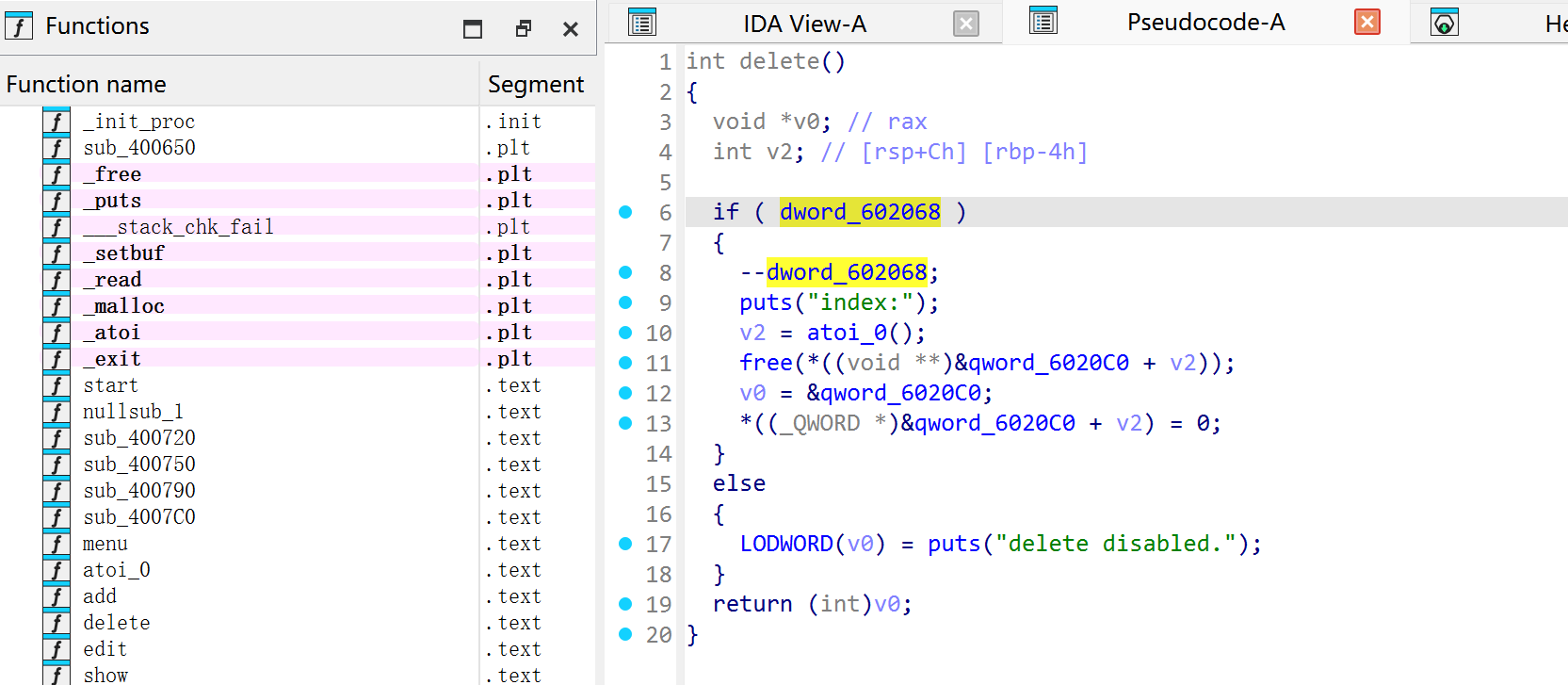Image resolution: width=1568 pixels, height=685 pixels.
Task: Close the IDA View-A tab
Action: click(x=966, y=24)
